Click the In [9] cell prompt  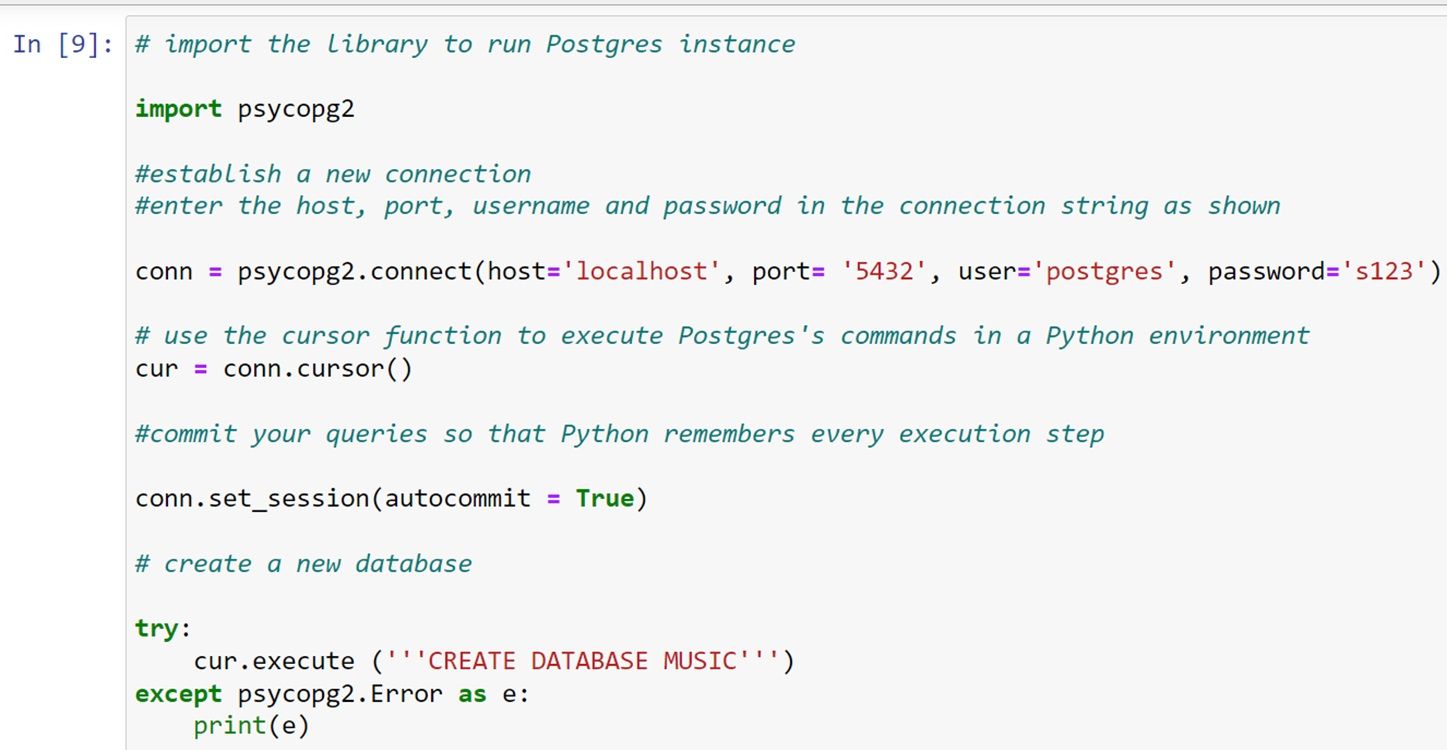coord(60,44)
